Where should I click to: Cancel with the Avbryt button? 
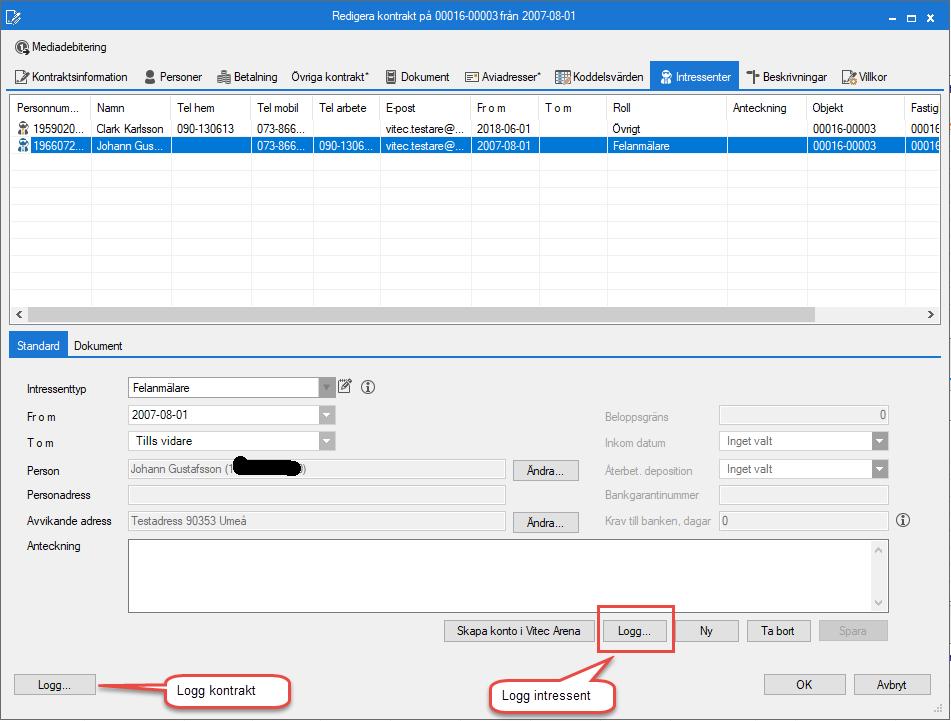[892, 685]
